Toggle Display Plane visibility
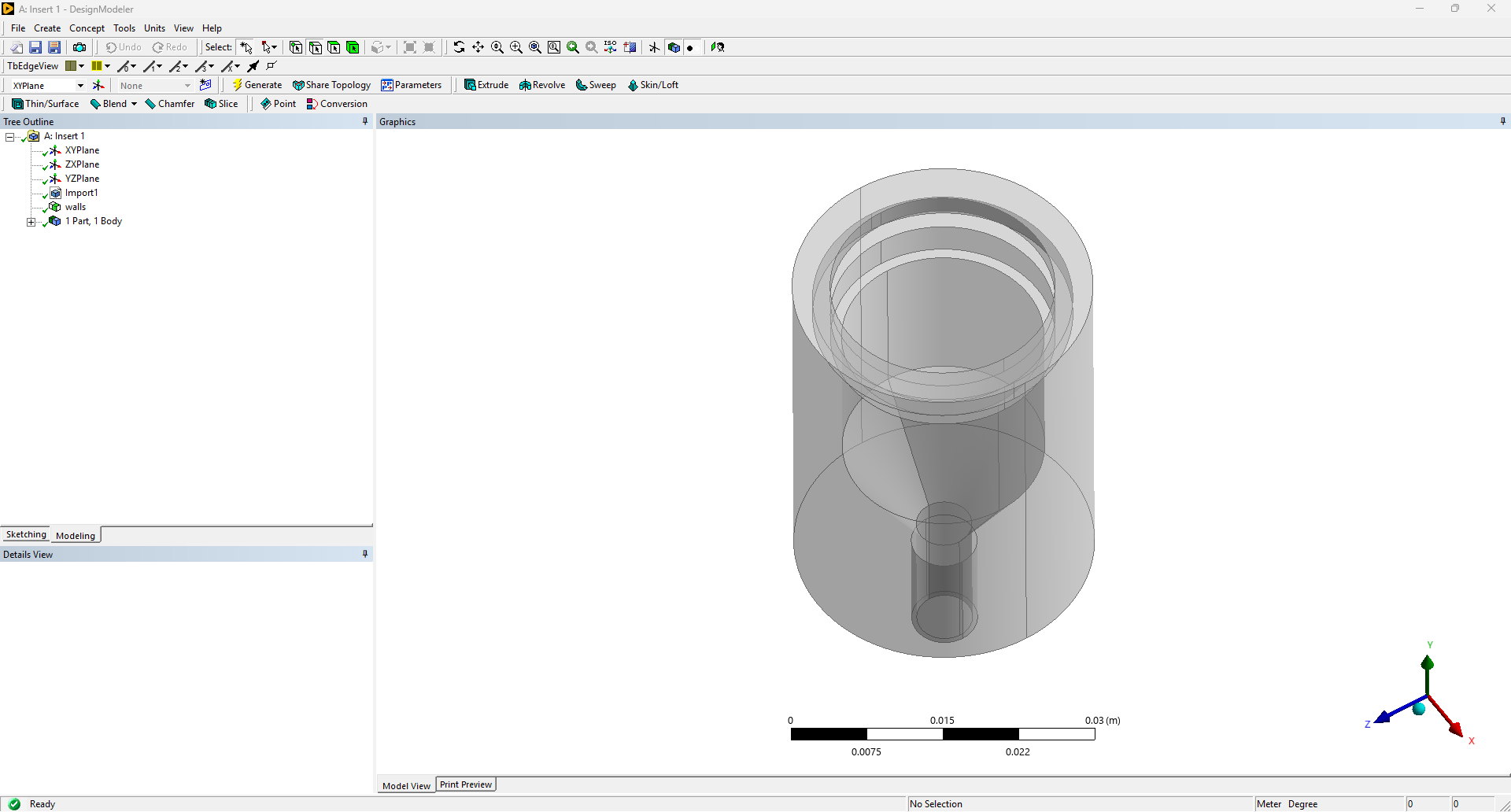 [654, 47]
